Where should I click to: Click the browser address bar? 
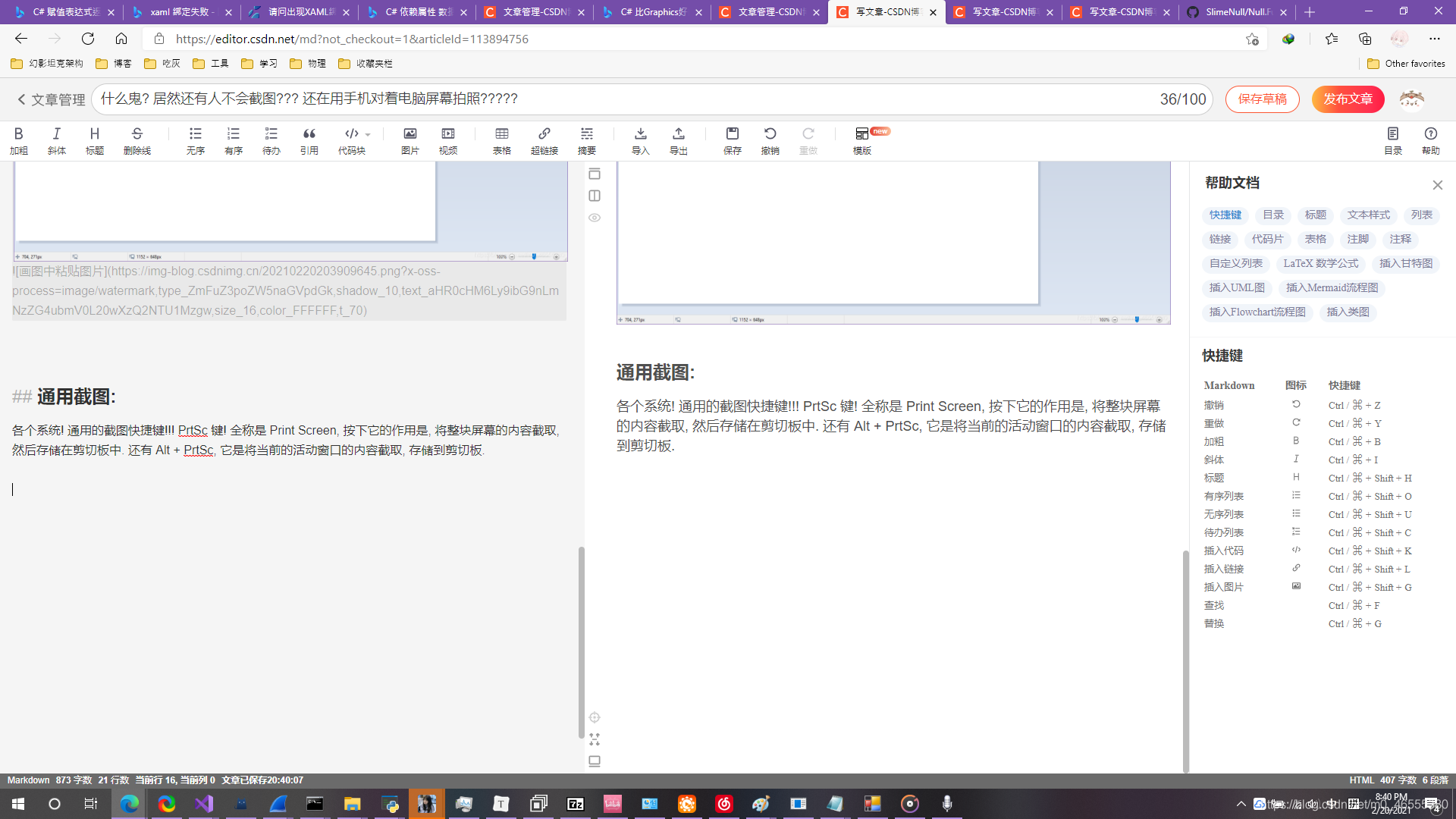pos(705,39)
